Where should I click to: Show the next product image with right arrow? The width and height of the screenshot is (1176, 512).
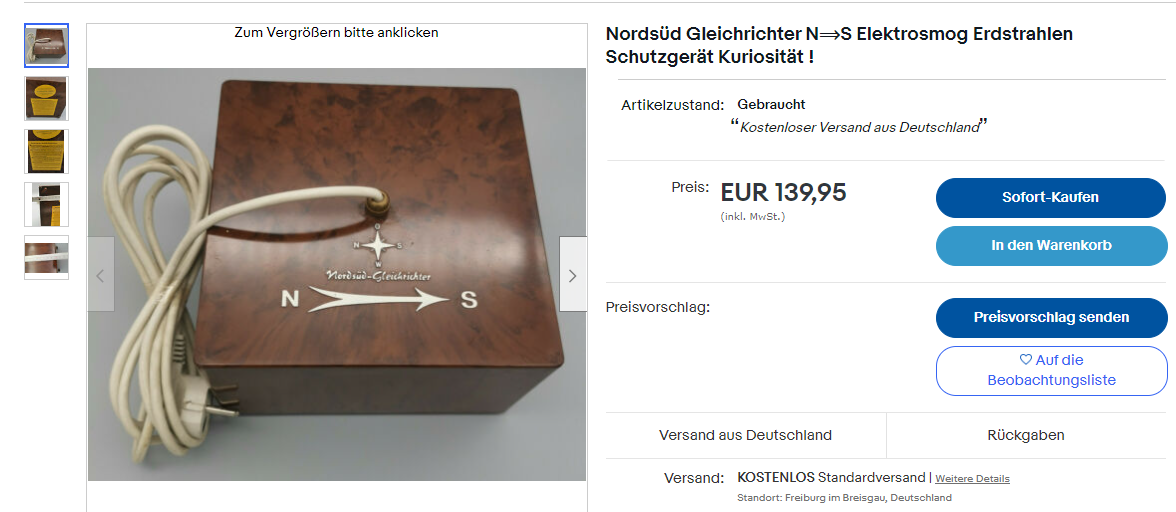coord(573,274)
